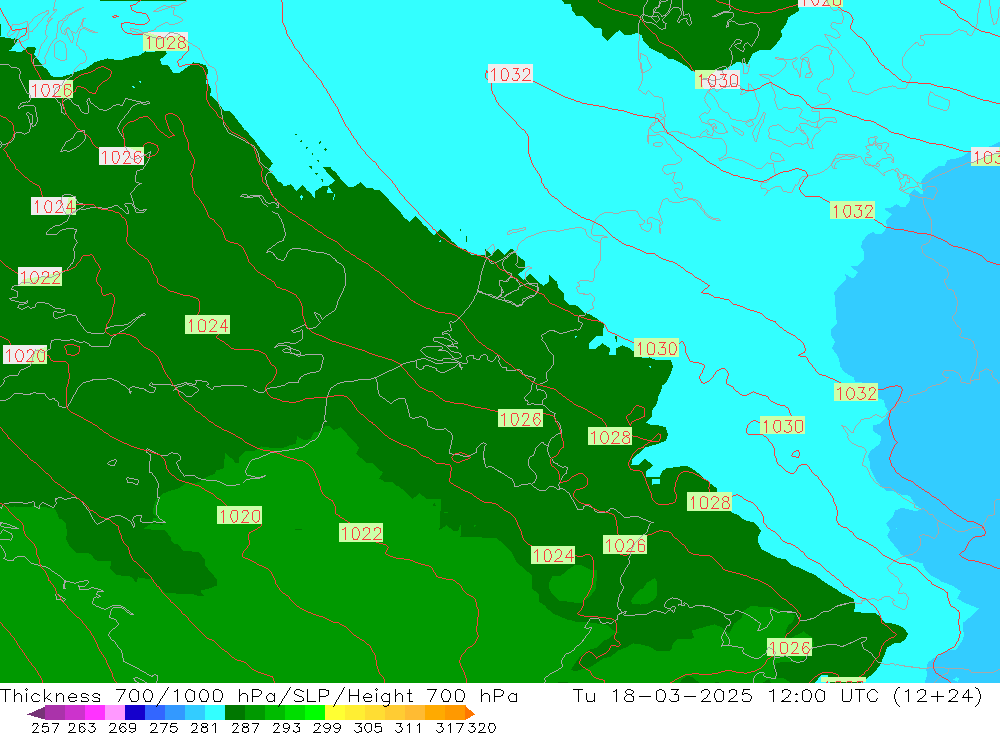Click the darkest green legend swatch
This screenshot has height=733, width=1000.
point(235,713)
